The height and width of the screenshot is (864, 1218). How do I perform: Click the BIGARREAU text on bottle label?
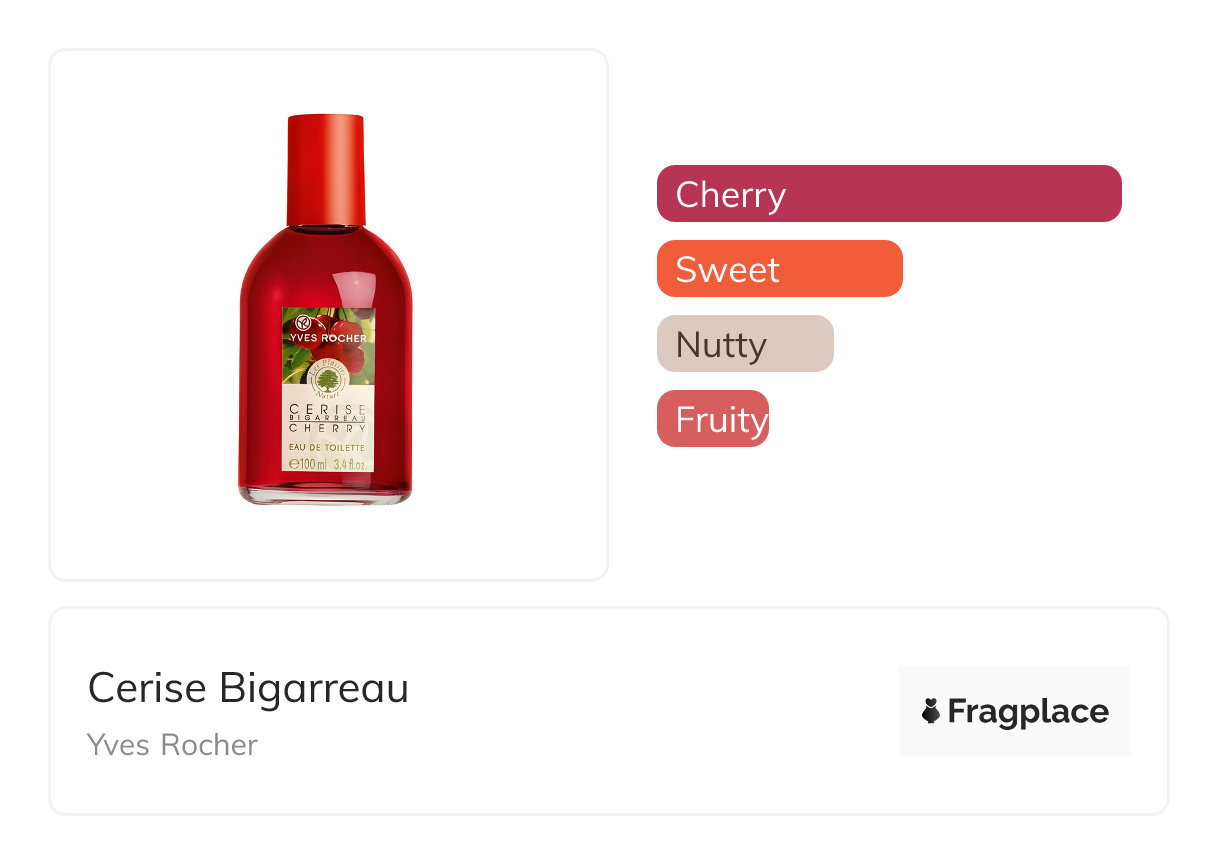point(327,418)
